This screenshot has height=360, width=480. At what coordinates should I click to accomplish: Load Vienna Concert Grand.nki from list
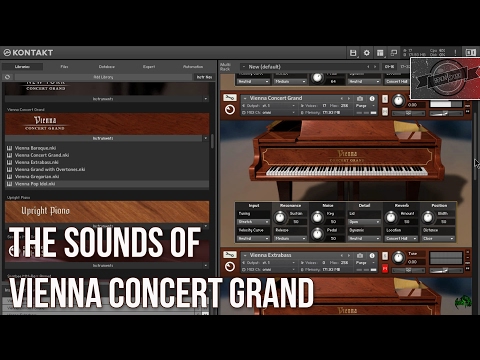coord(42,155)
